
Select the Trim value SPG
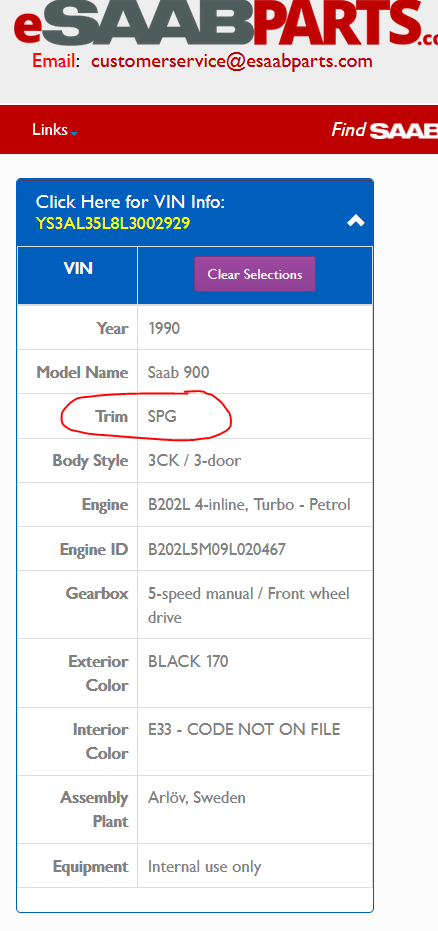click(162, 416)
